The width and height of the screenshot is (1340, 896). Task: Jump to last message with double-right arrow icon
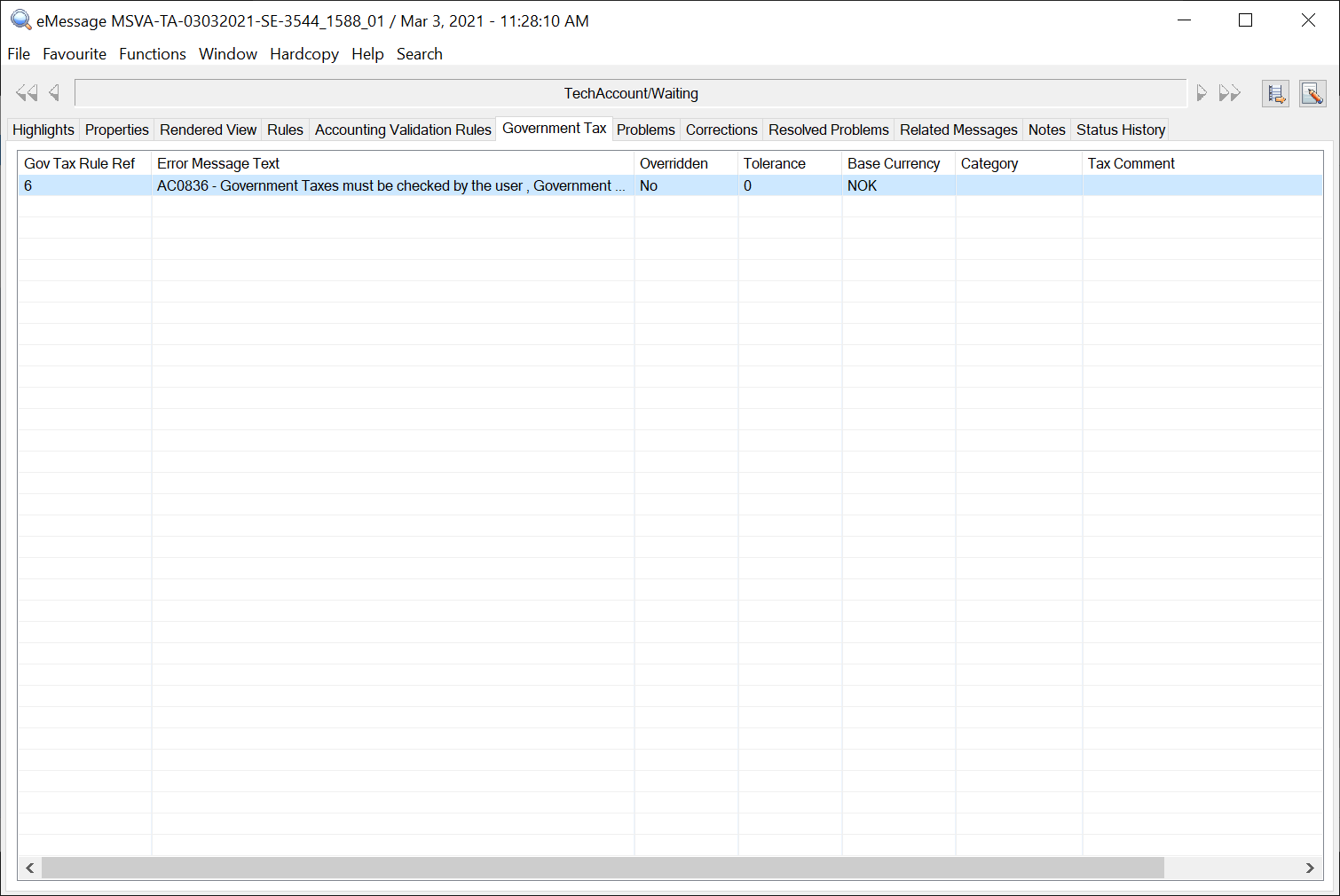click(x=1230, y=92)
